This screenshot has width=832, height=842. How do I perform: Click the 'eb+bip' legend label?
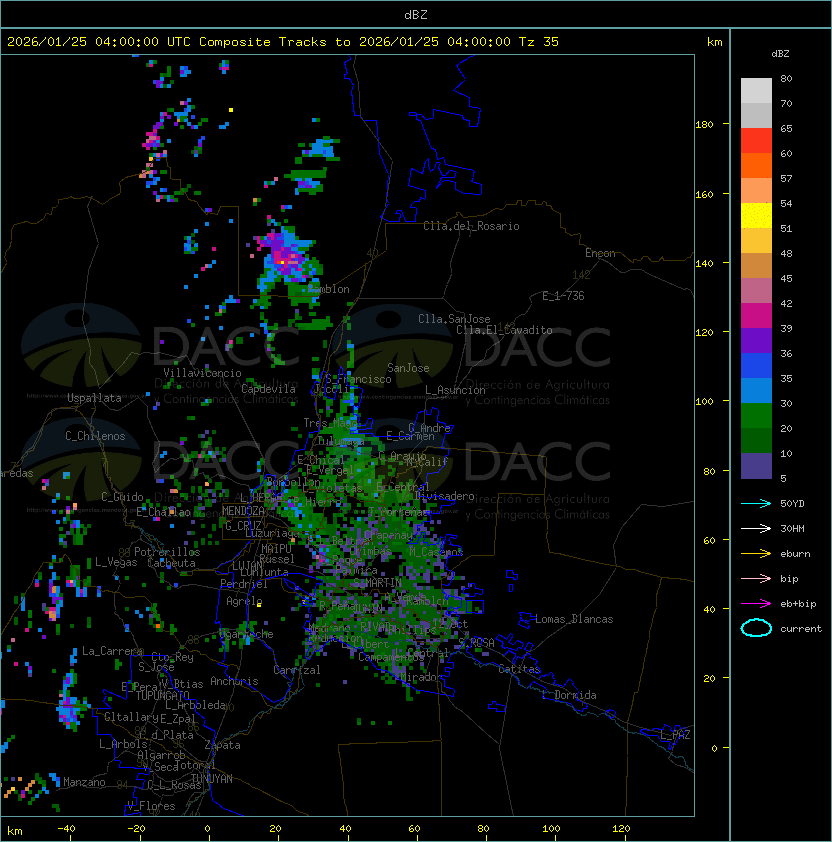point(798,604)
